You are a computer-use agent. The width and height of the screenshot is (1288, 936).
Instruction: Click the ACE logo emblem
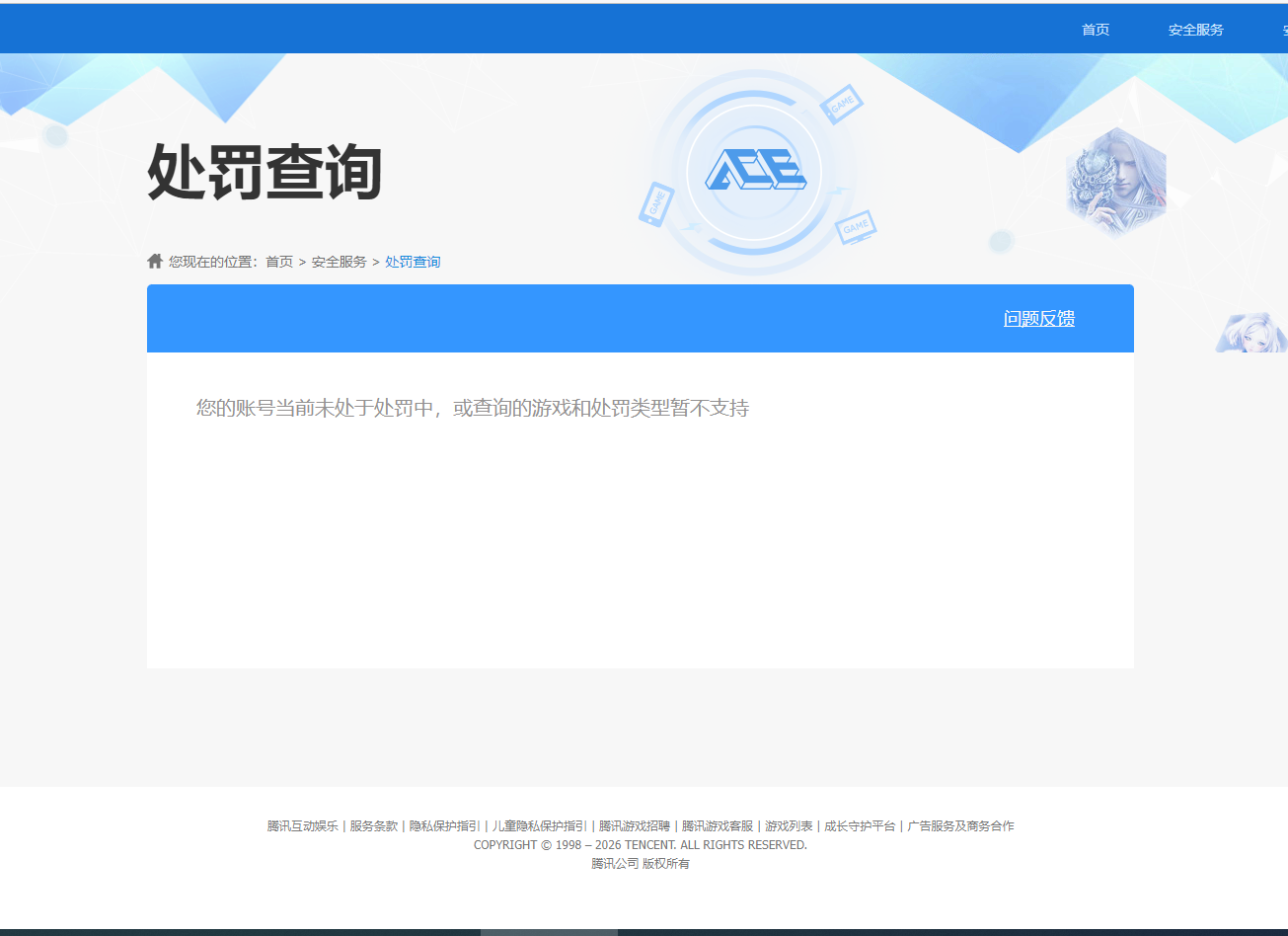755,171
